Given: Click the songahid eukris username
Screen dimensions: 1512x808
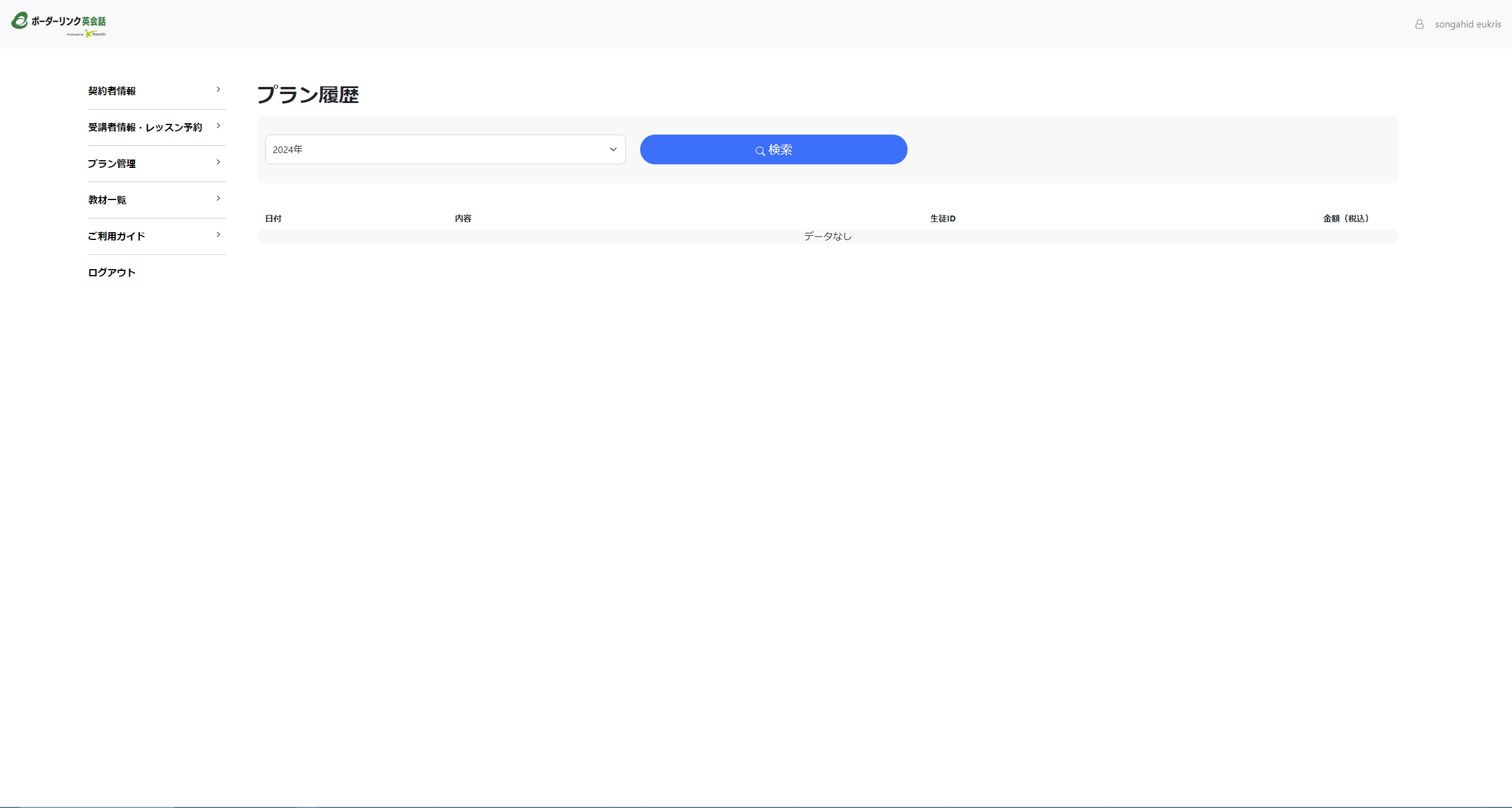Looking at the screenshot, I should pos(1467,24).
